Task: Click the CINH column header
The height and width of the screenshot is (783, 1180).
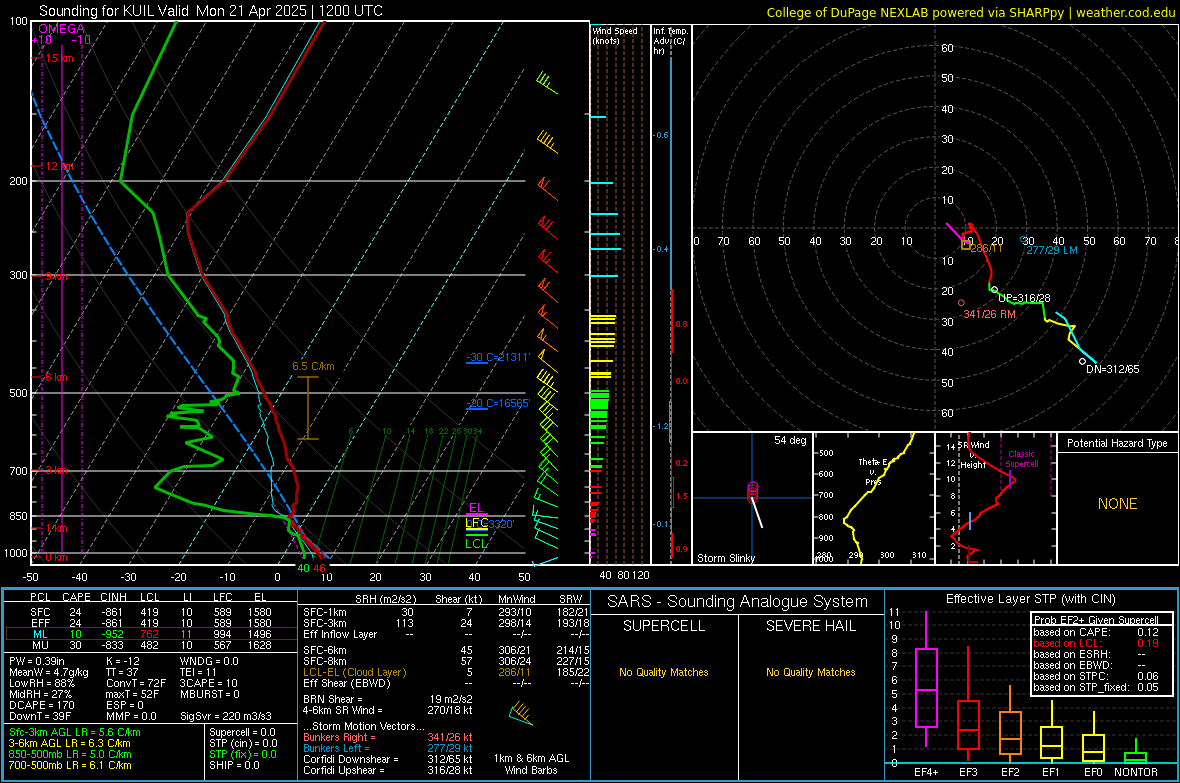Action: pos(113,597)
